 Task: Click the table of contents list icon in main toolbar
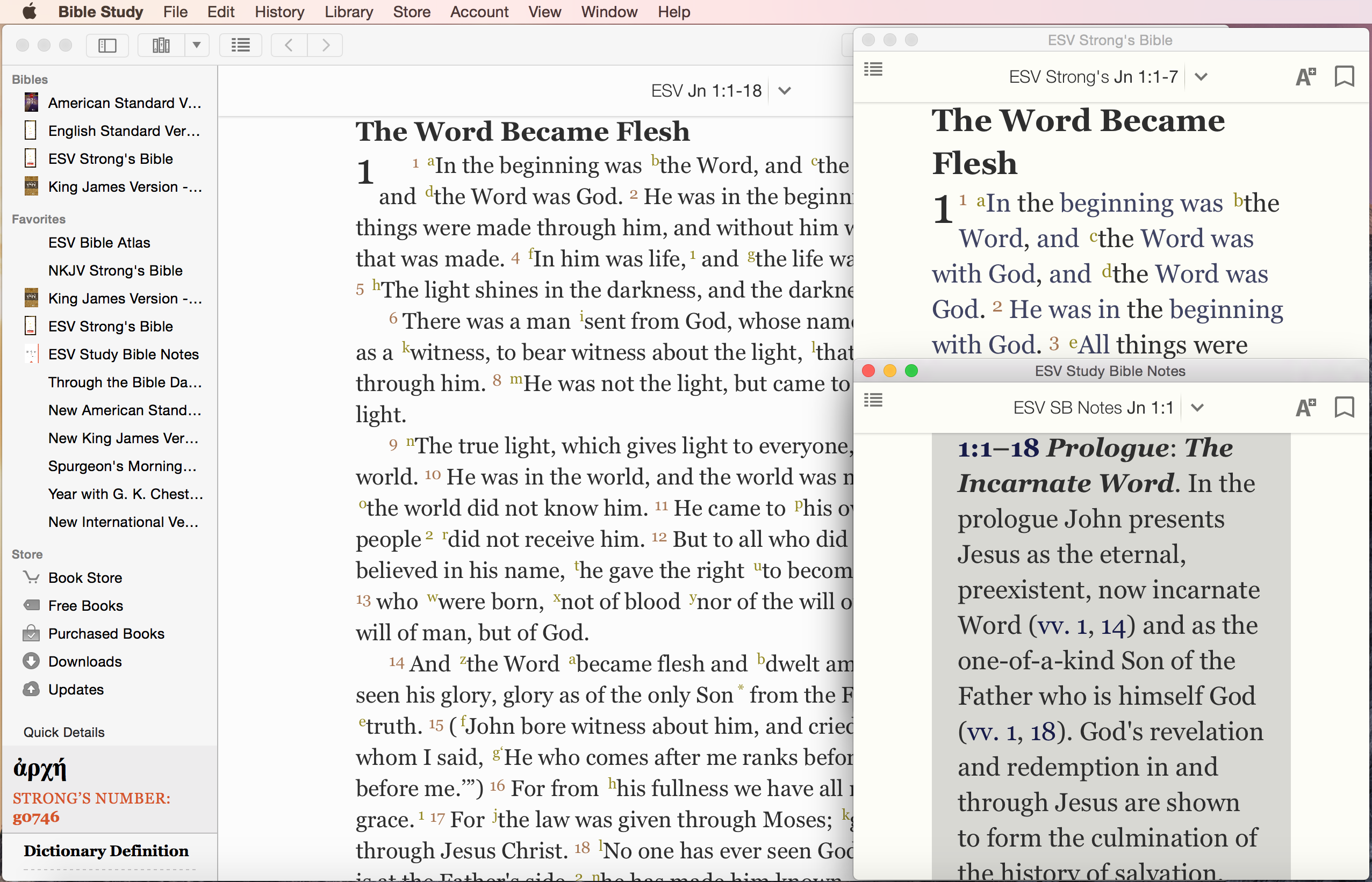(x=241, y=45)
